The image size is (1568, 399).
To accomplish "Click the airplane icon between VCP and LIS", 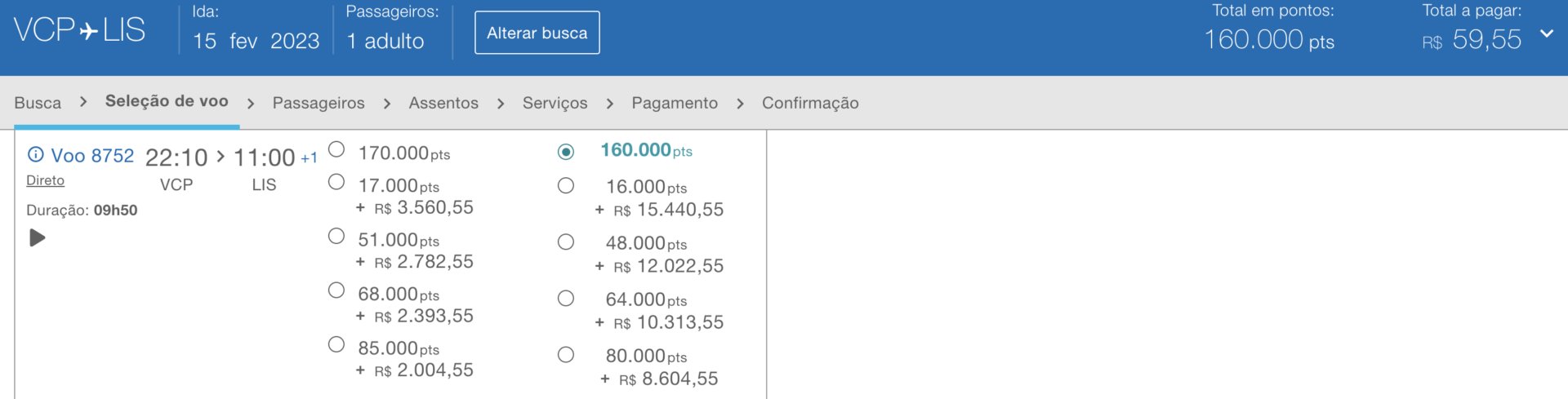I will pyautogui.click(x=88, y=31).
